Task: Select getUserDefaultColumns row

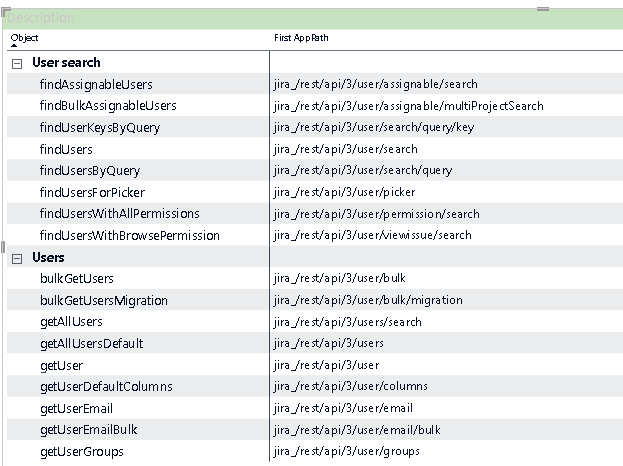Action: 315,387
